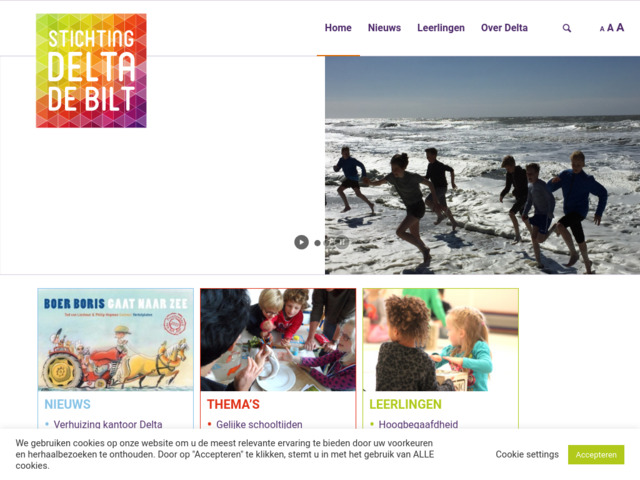Click the Stichting Delta De Bilt logo

tap(91, 71)
